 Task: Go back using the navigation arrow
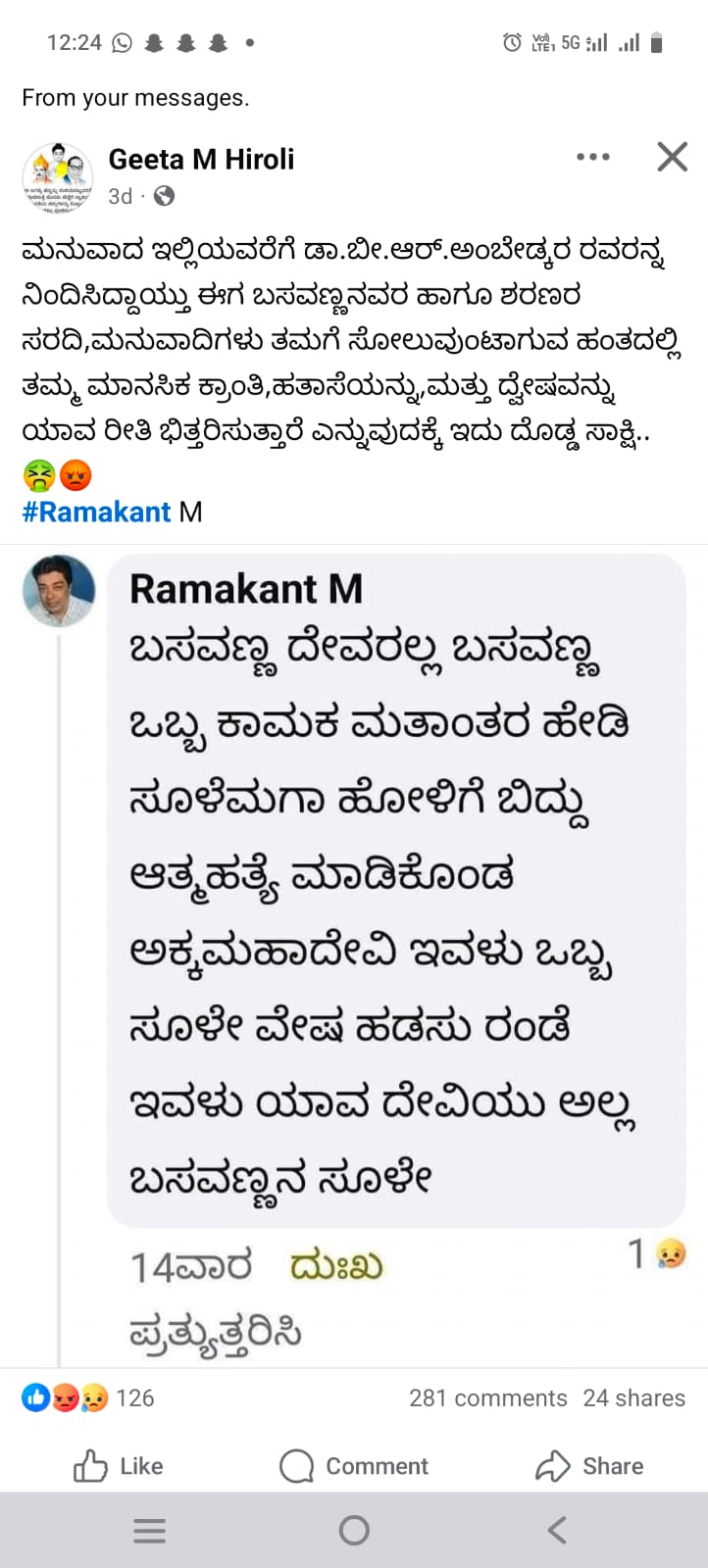click(x=557, y=1531)
